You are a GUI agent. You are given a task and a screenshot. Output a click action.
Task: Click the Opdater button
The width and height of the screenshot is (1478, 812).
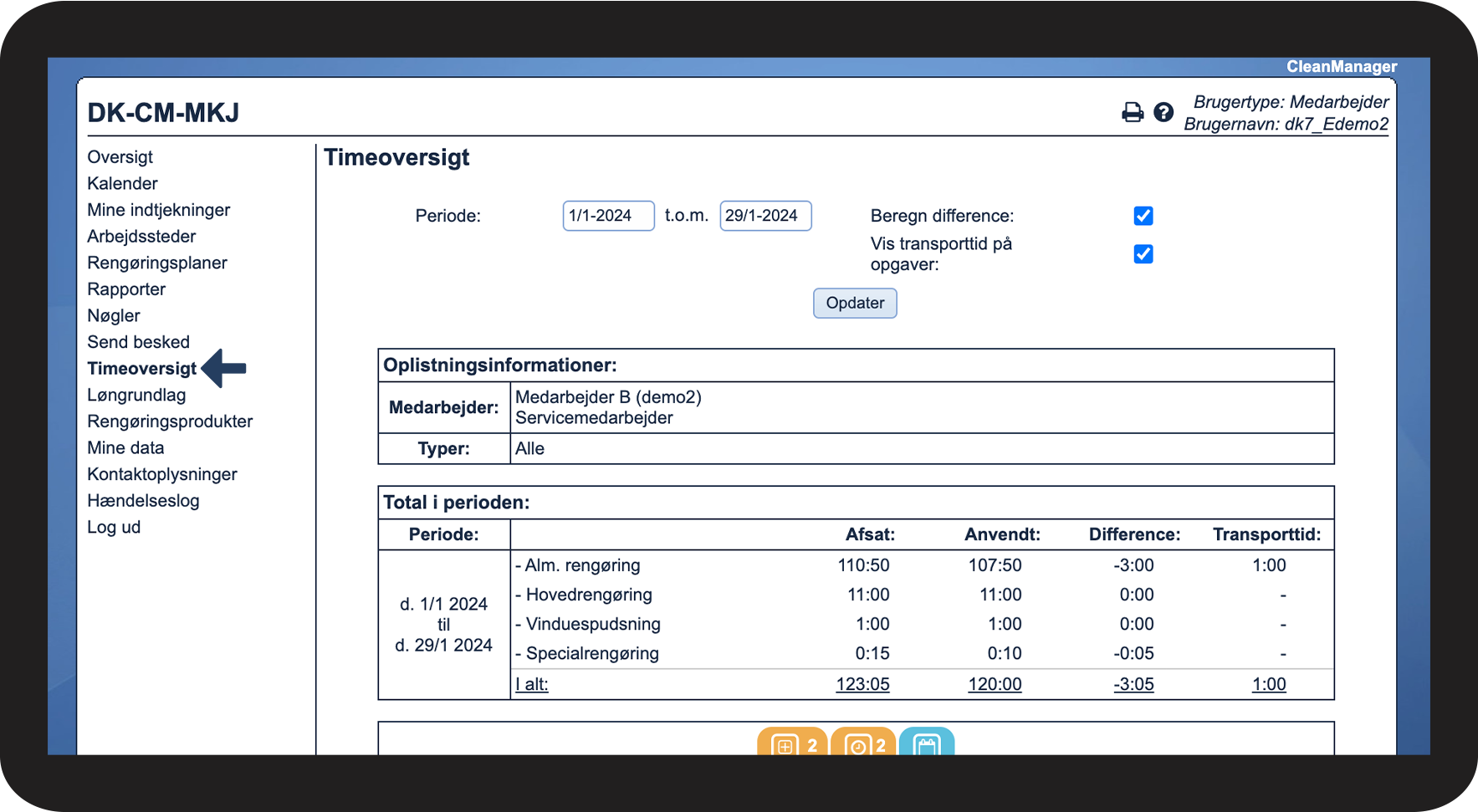pyautogui.click(x=854, y=303)
